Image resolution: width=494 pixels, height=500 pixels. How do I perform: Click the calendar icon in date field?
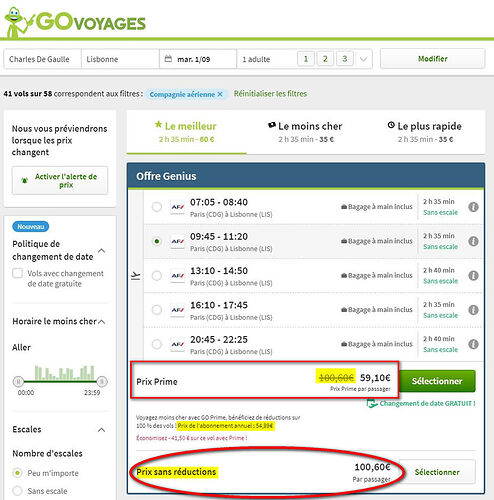pyautogui.click(x=168, y=59)
